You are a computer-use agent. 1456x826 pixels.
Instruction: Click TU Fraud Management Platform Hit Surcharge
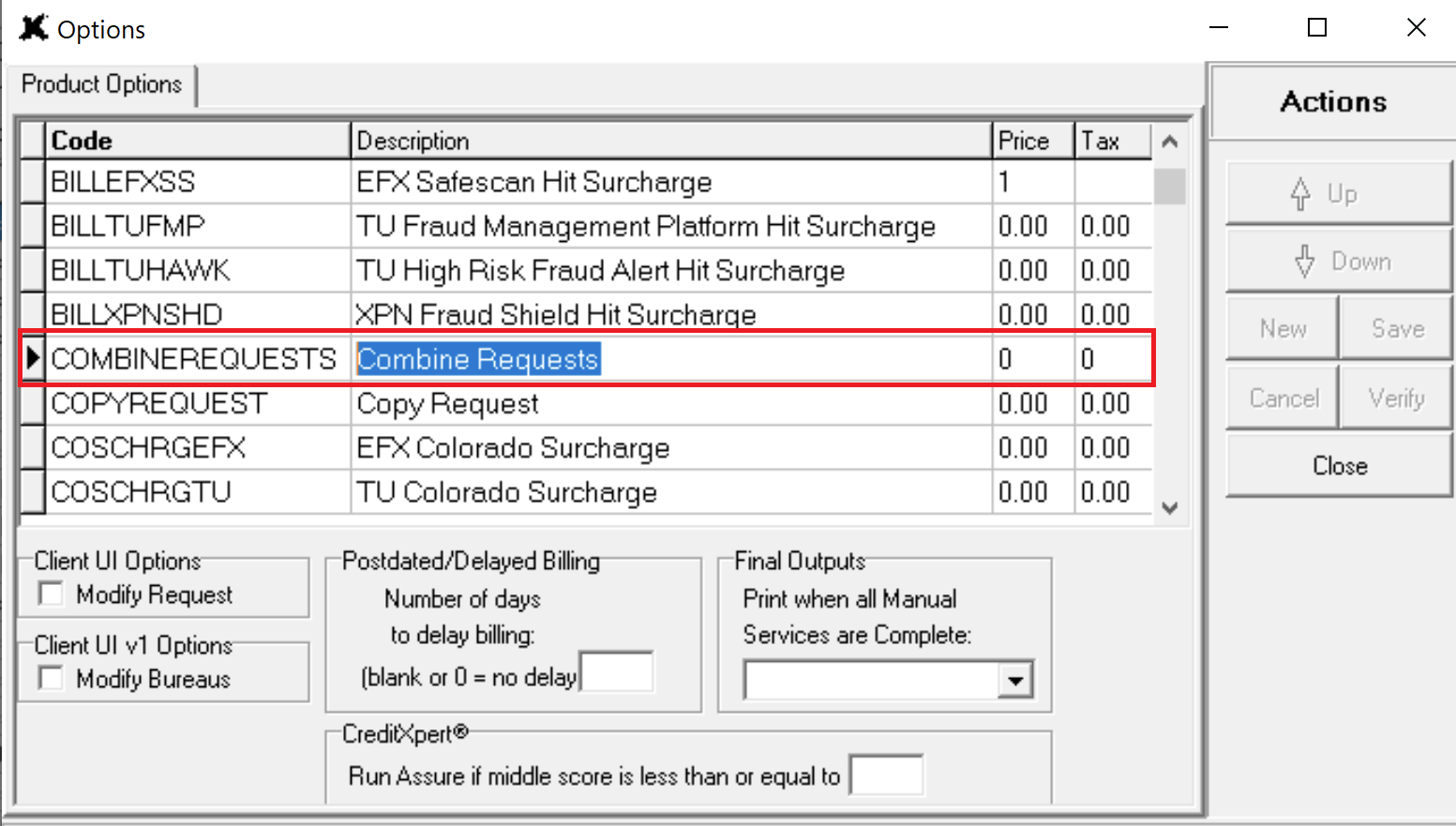[671, 226]
